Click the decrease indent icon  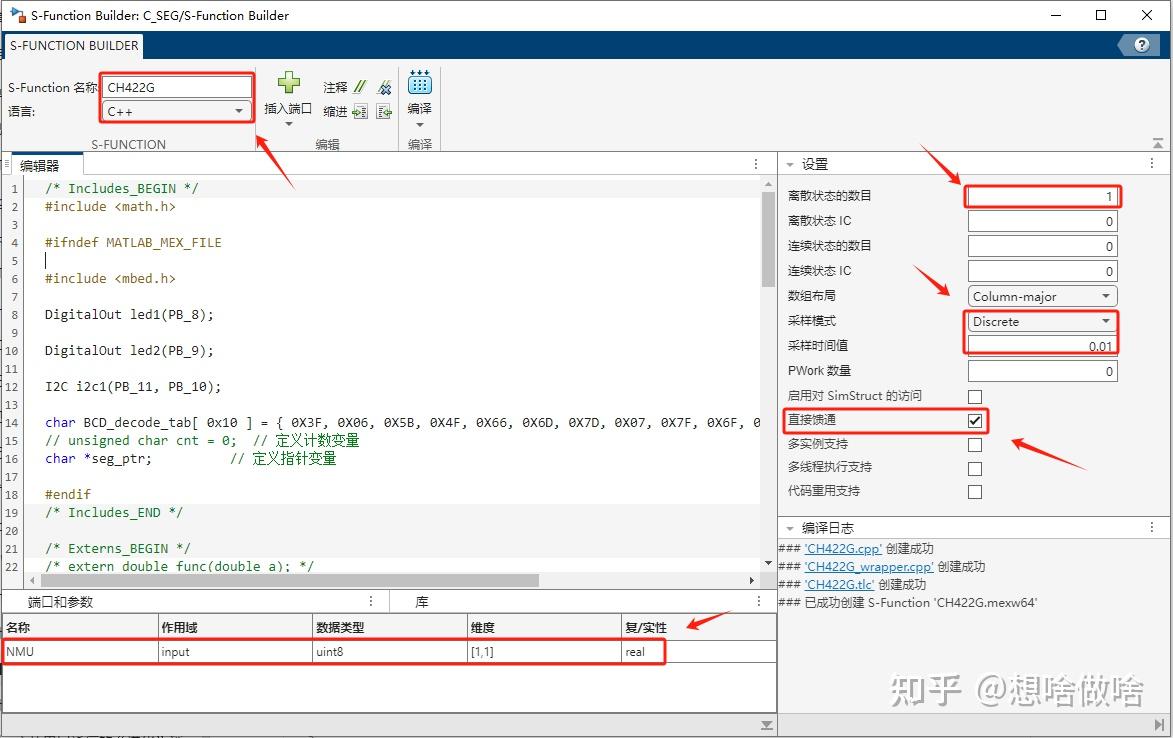[383, 113]
